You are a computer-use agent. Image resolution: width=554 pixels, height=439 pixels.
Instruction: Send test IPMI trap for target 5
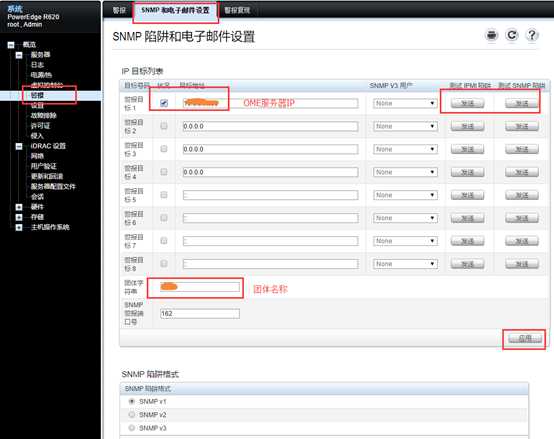(467, 195)
